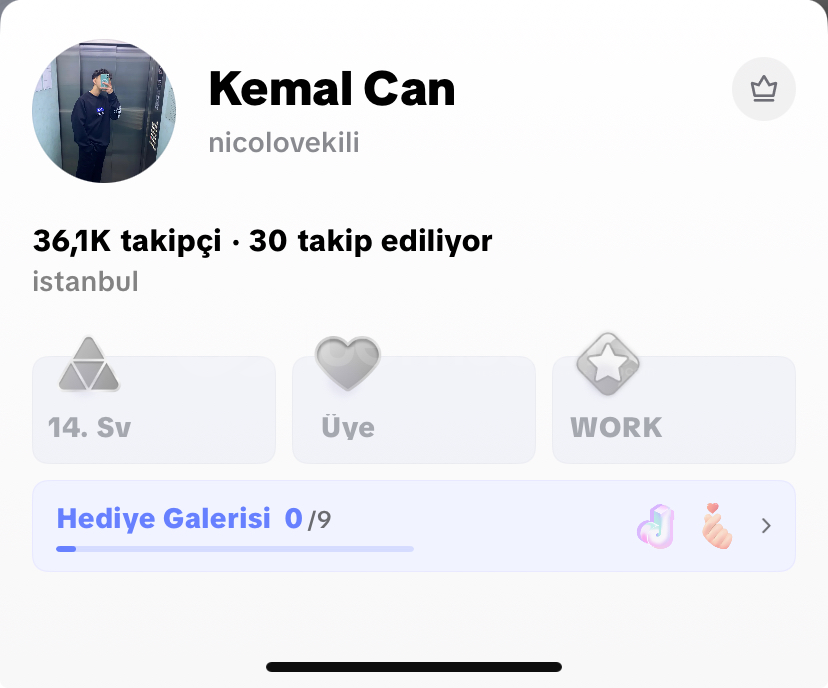Tap the gift gallery progress bar
Screen dimensions: 828x688
(235, 549)
